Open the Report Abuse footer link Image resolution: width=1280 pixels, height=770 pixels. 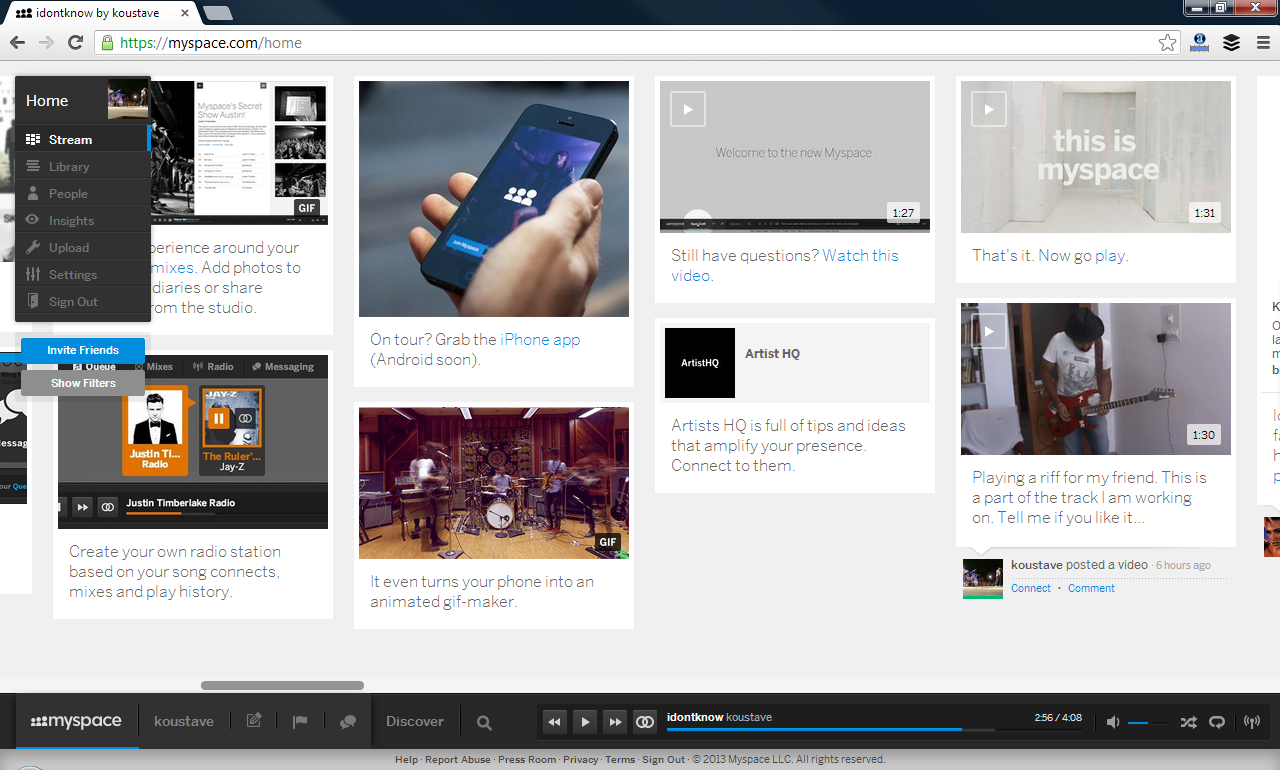458,759
